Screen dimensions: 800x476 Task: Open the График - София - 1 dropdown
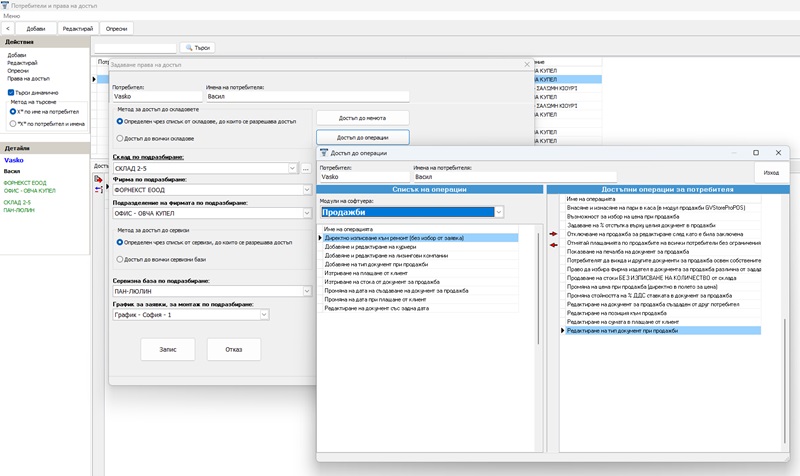(x=264, y=315)
